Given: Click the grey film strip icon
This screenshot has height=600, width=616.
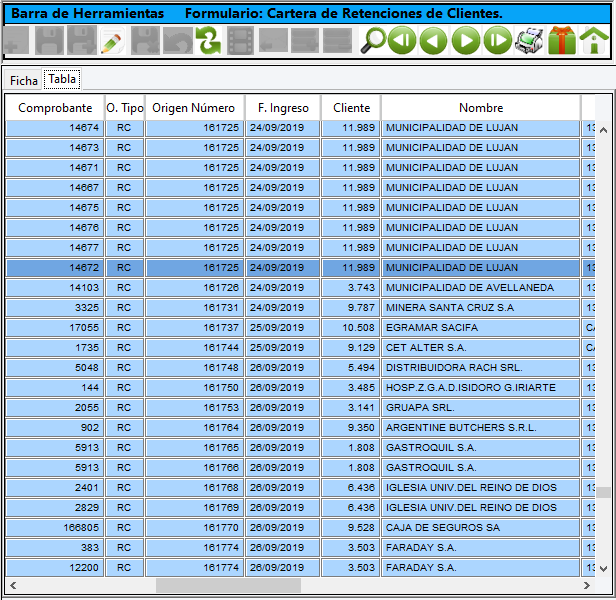Looking at the screenshot, I should coord(240,40).
